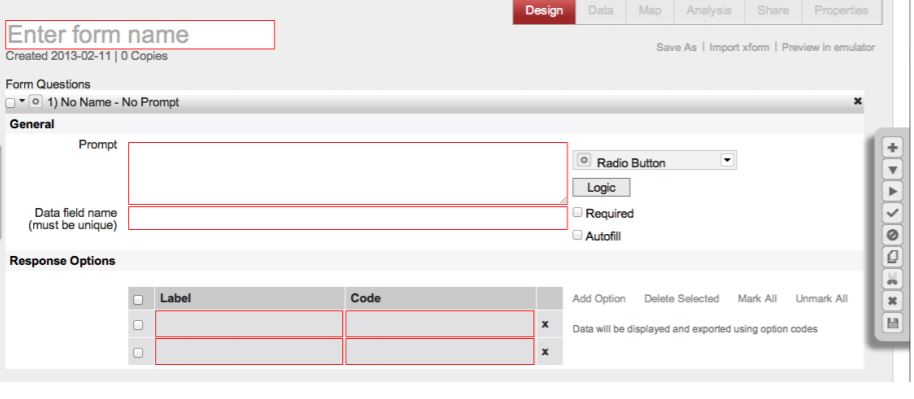Expand the question 1 header arrow menu

click(22, 100)
